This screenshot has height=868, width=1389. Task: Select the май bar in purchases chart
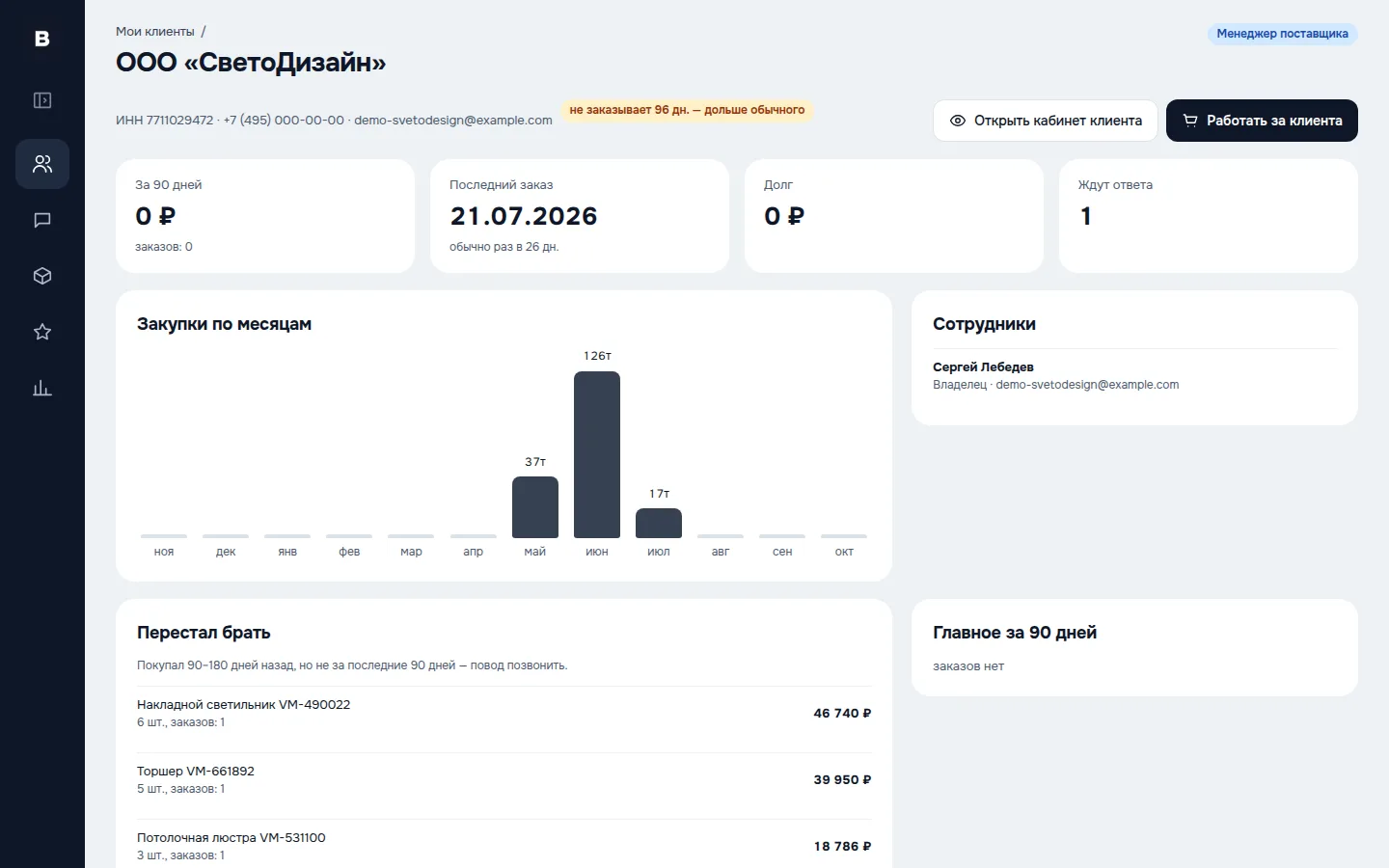[535, 507]
